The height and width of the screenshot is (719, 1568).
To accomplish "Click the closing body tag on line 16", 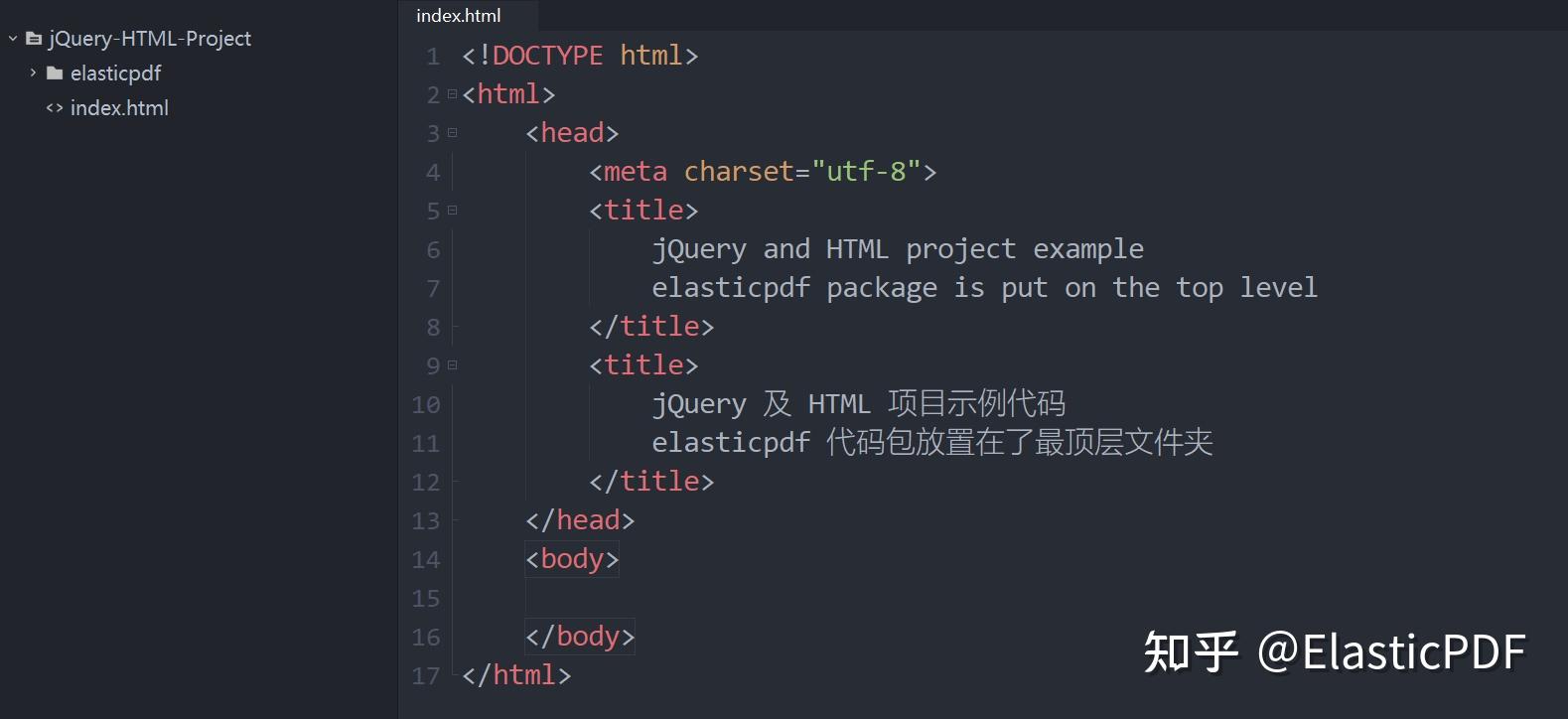I will click(580, 637).
